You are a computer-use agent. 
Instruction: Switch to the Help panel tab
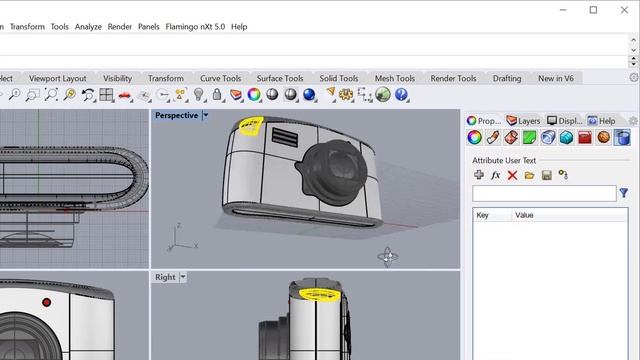[x=601, y=121]
